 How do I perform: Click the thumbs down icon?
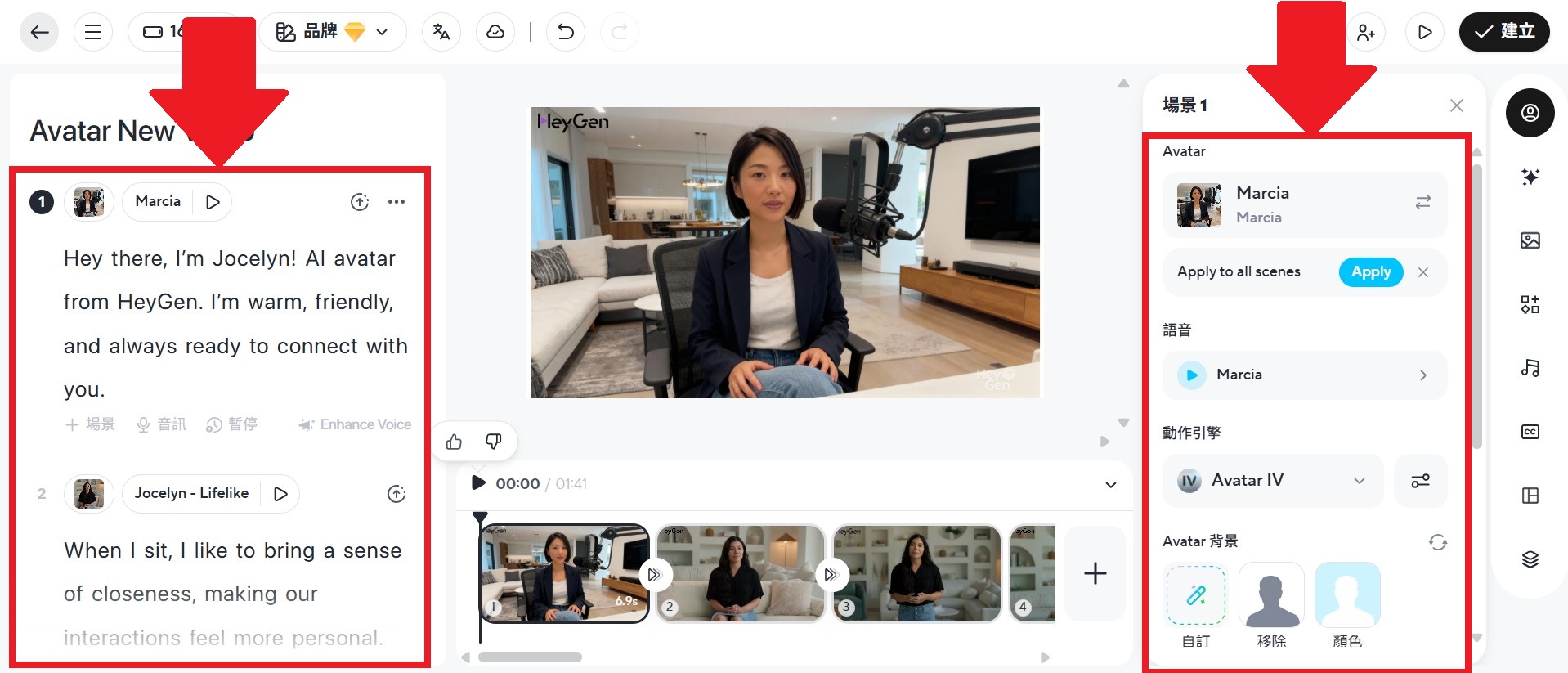pos(494,442)
